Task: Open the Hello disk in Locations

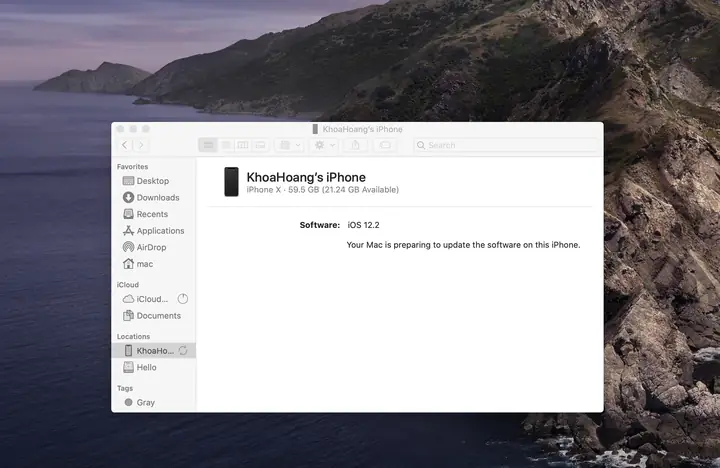Action: pos(154,367)
